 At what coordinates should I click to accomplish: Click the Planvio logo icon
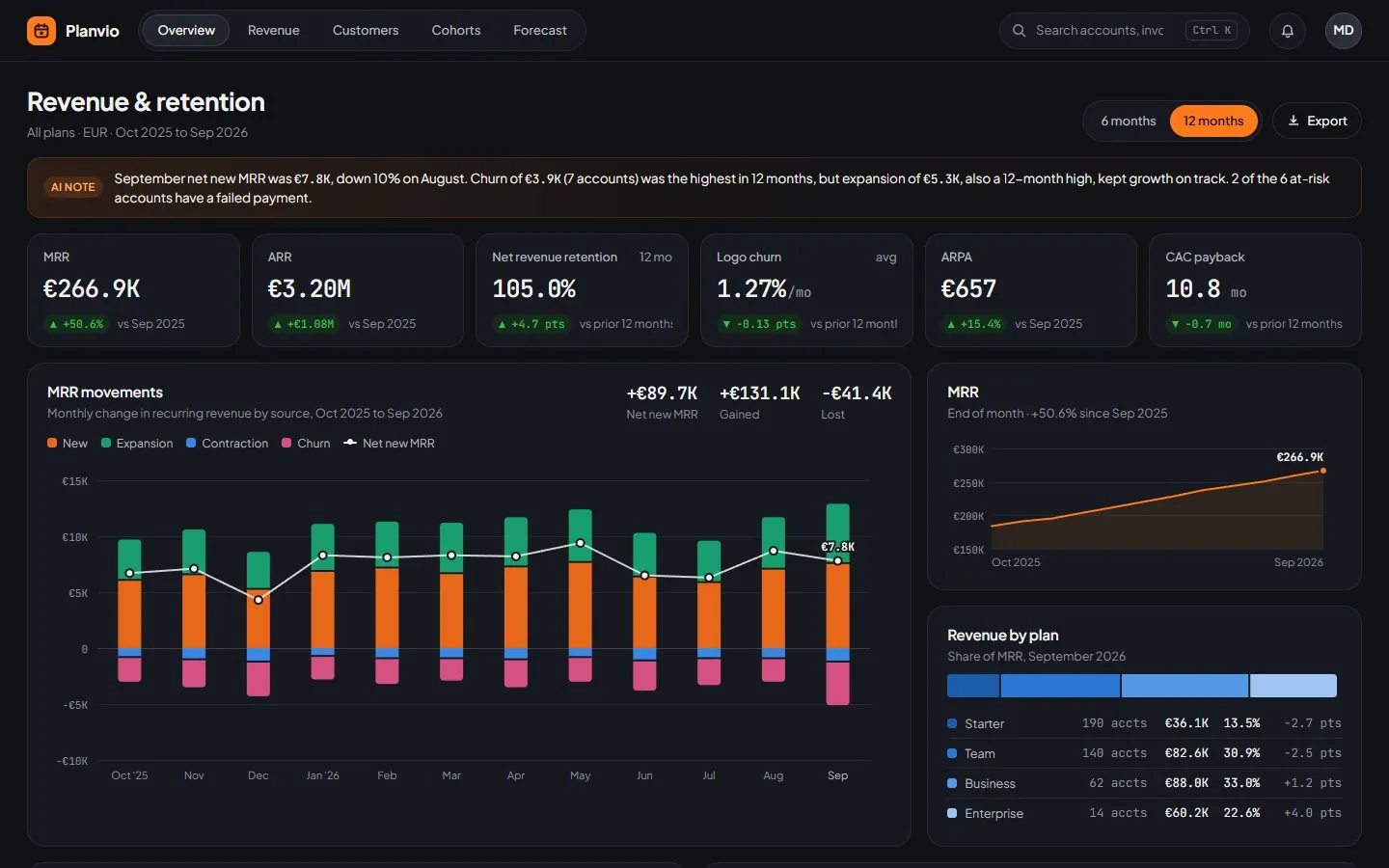point(41,31)
